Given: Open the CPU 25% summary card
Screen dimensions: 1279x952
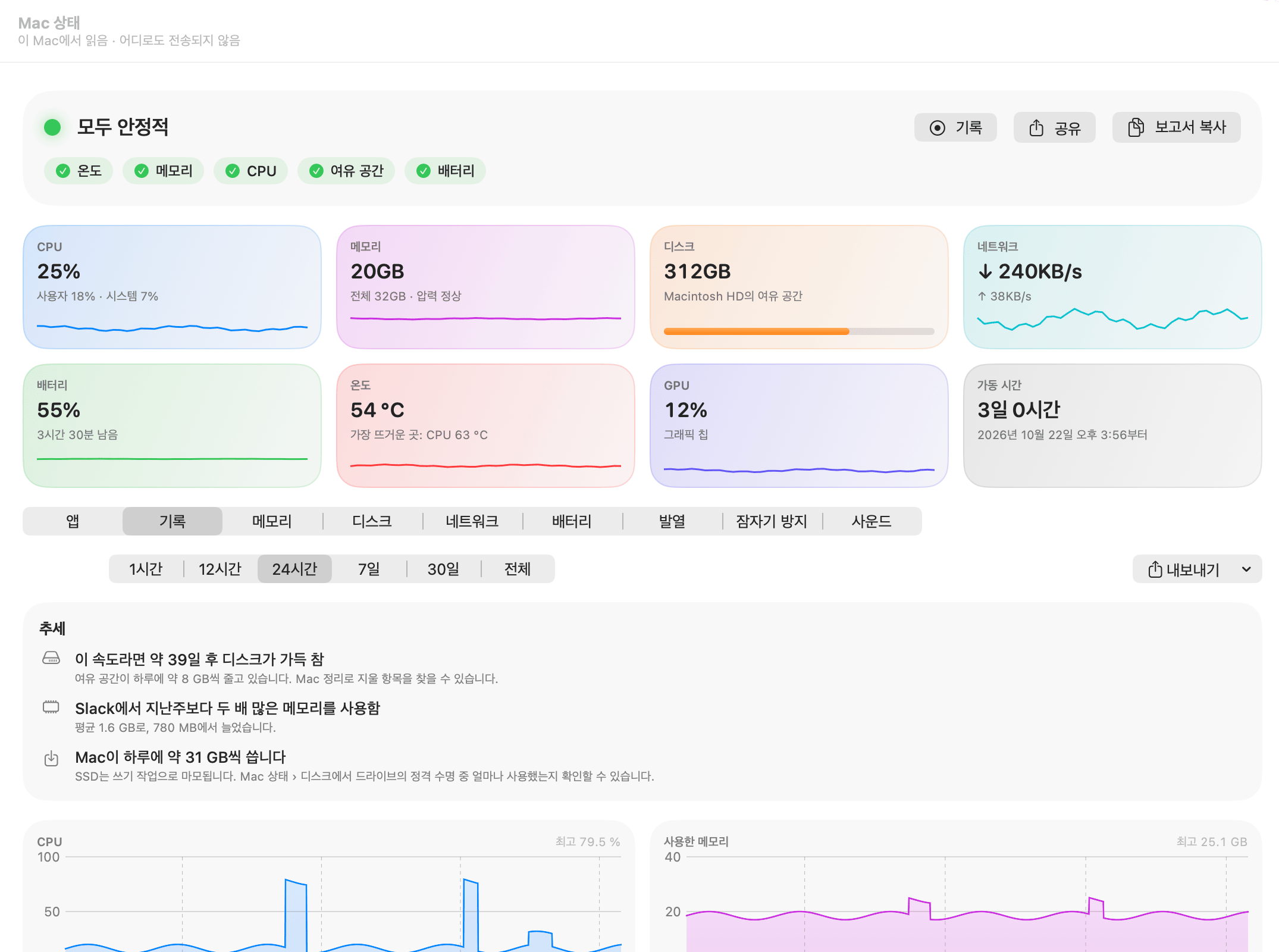Looking at the screenshot, I should (x=172, y=287).
